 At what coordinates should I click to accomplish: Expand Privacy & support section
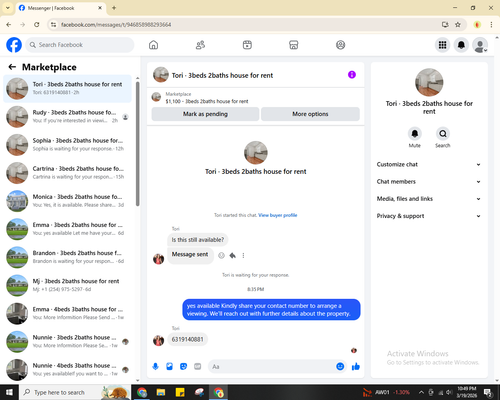pos(429,216)
